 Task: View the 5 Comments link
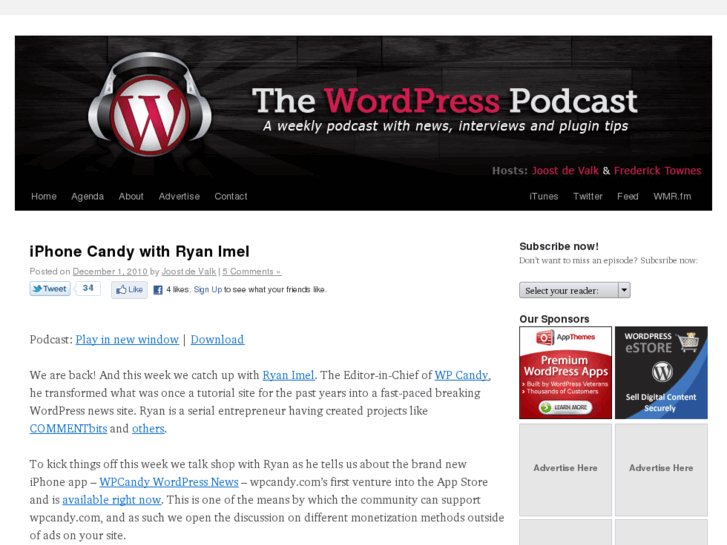click(251, 271)
